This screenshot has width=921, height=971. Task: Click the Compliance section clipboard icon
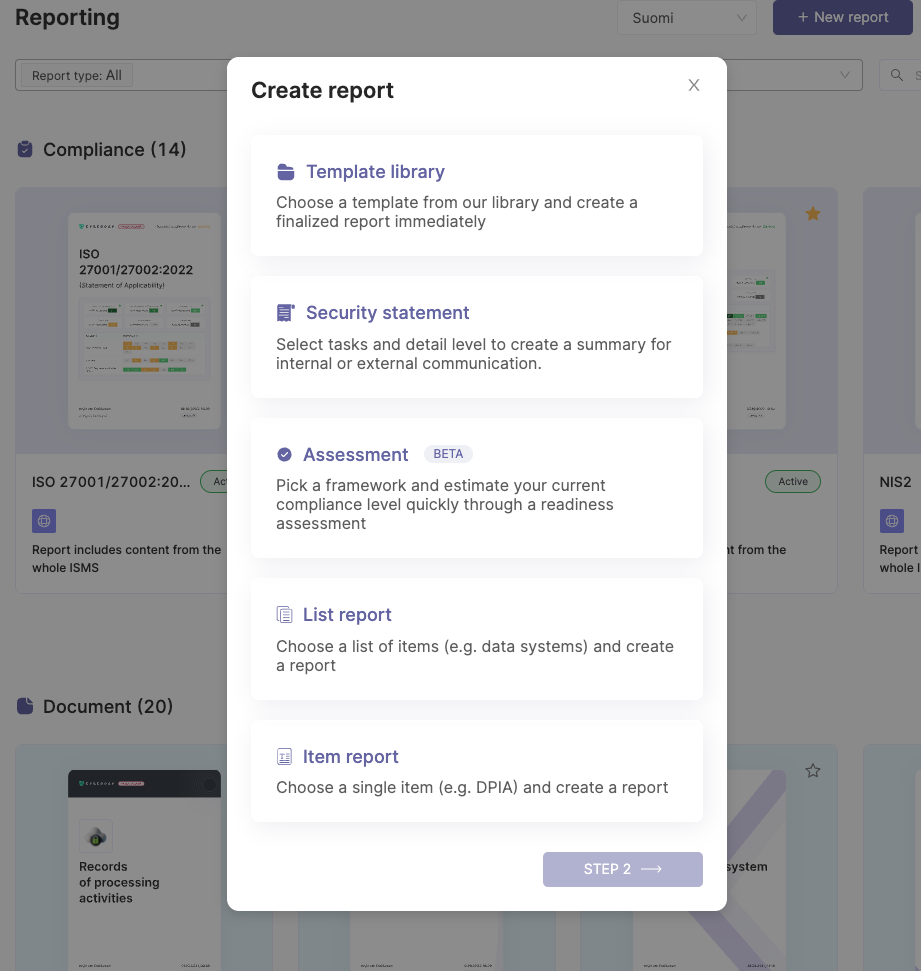pos(25,149)
